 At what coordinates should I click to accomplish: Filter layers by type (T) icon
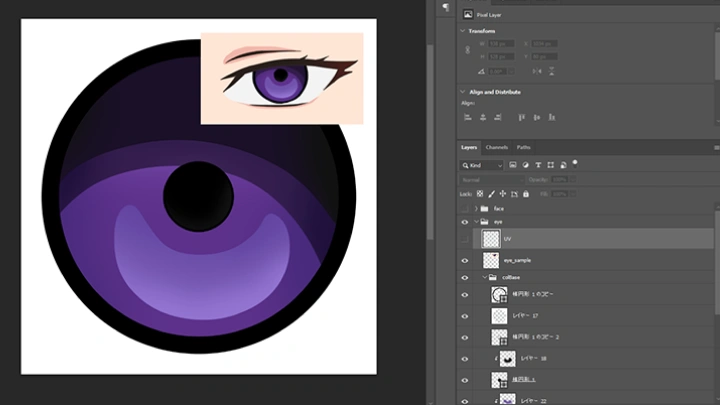tap(539, 165)
